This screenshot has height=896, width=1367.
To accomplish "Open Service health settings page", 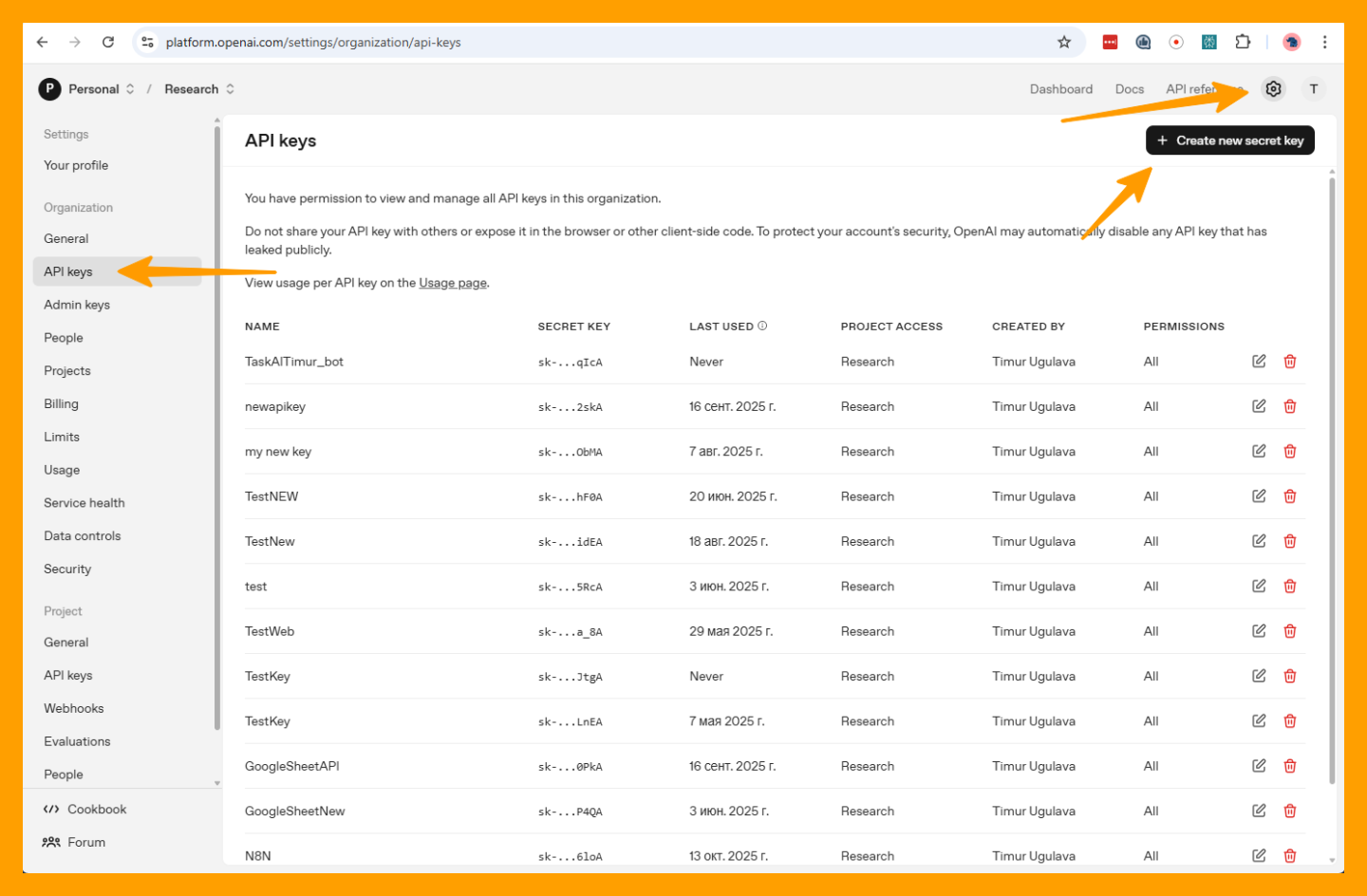I will [x=84, y=503].
